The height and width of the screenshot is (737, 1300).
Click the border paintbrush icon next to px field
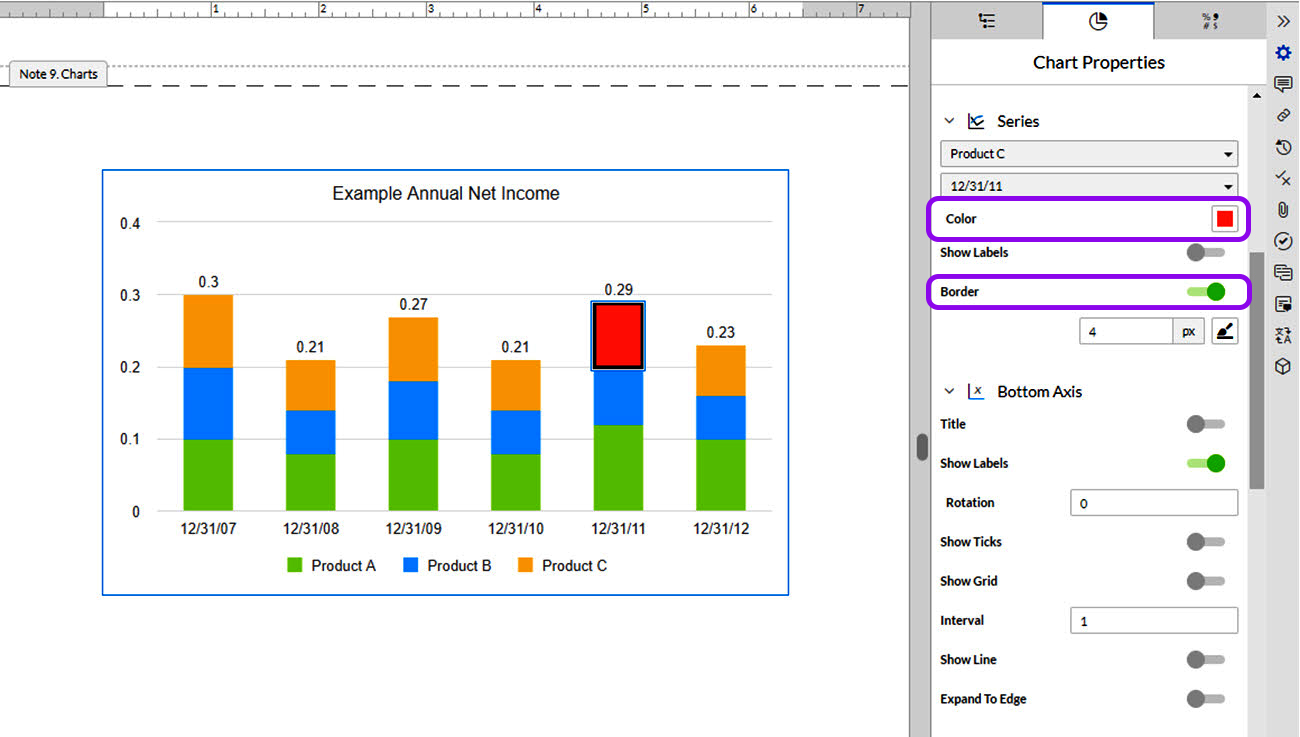click(1224, 330)
